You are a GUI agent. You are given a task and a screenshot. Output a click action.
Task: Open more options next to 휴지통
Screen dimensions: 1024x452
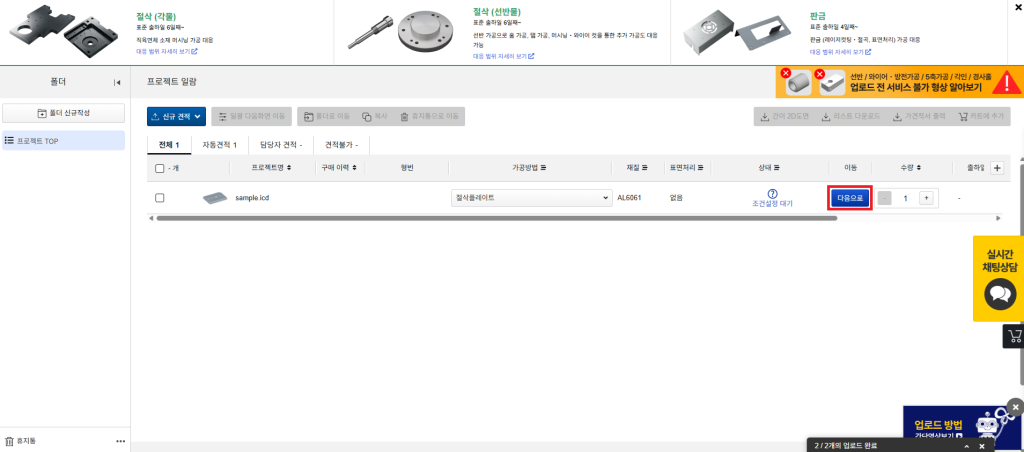[x=121, y=441]
